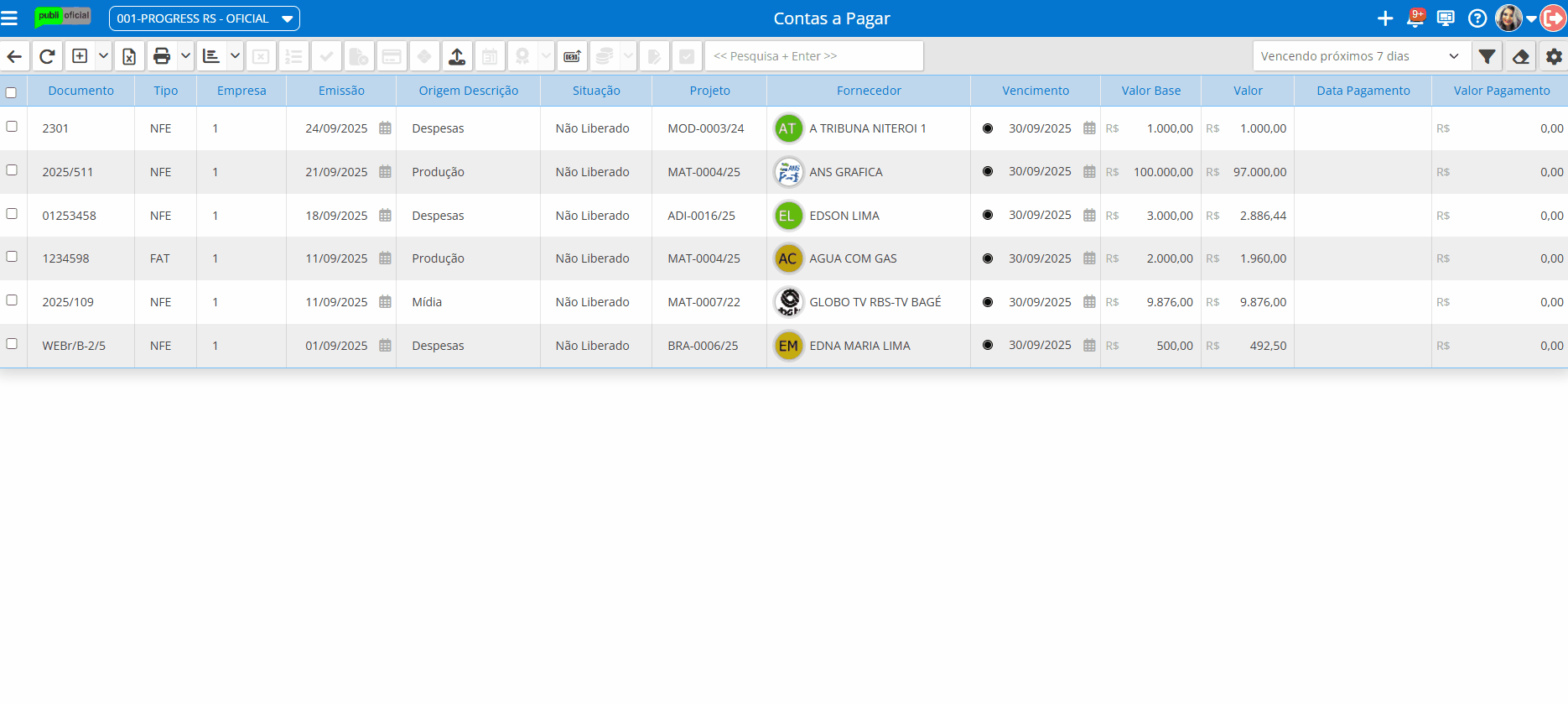Open the 001-PROGRESS RS - OFICIAL company dropdown
Screen dimensions: 1568x704
click(204, 18)
